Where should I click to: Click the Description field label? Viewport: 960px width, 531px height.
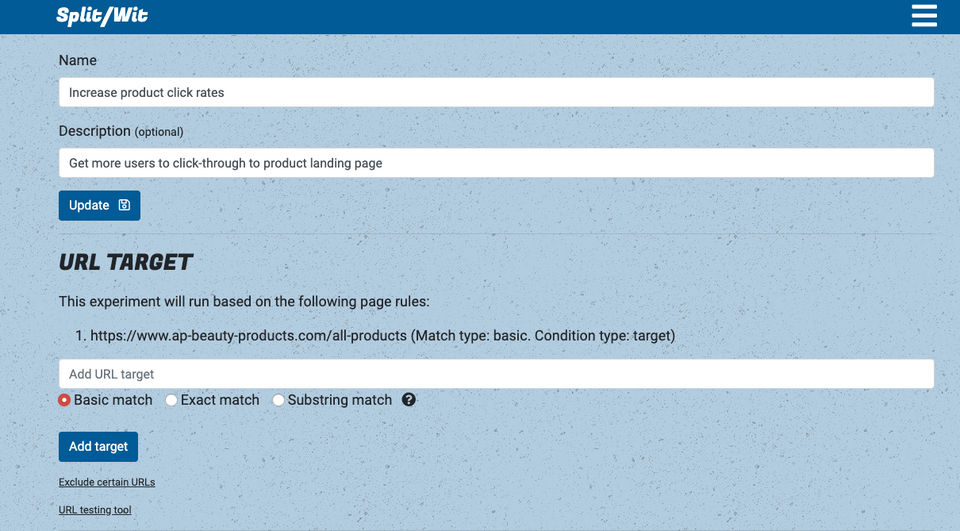point(95,131)
